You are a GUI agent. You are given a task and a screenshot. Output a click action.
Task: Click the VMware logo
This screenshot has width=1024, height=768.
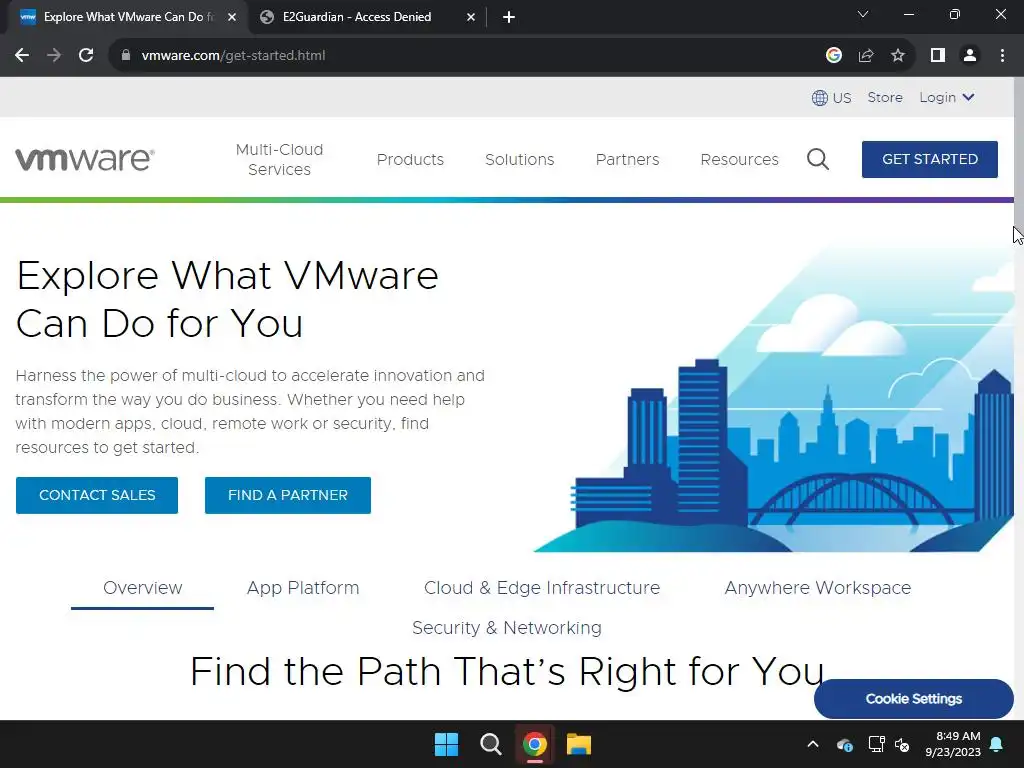click(x=85, y=159)
